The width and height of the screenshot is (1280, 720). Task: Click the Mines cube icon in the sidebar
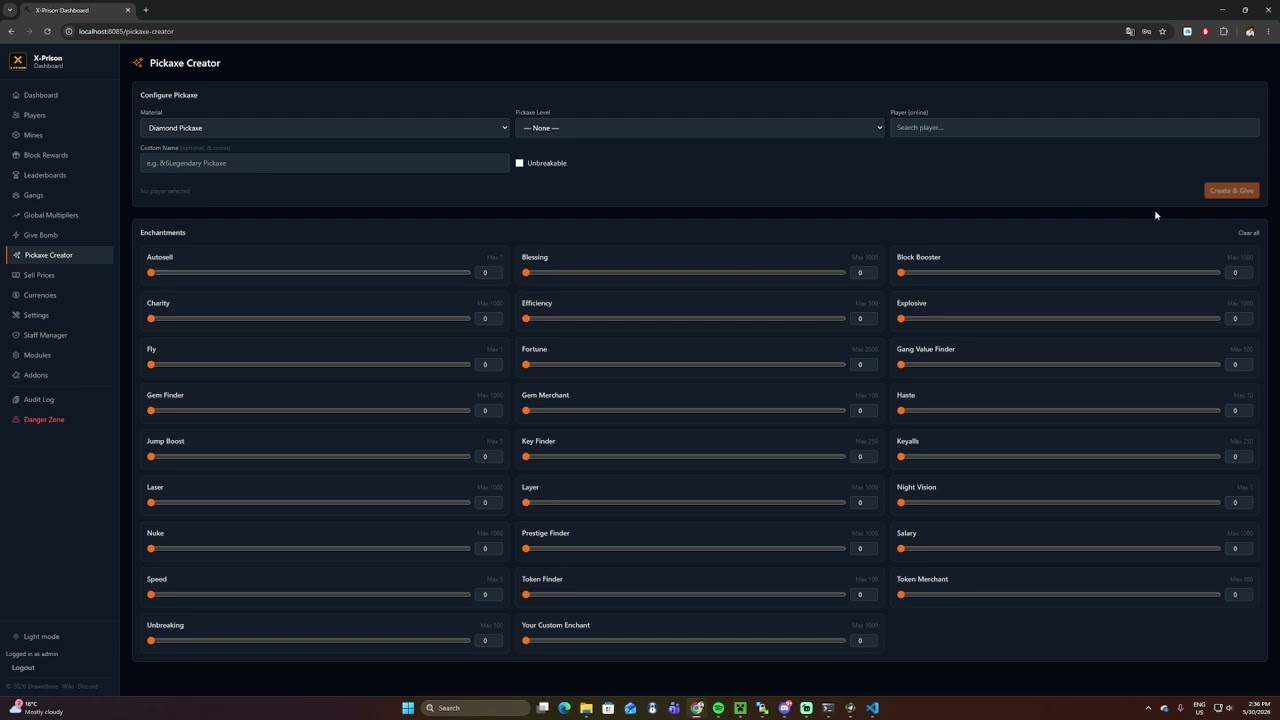click(16, 135)
